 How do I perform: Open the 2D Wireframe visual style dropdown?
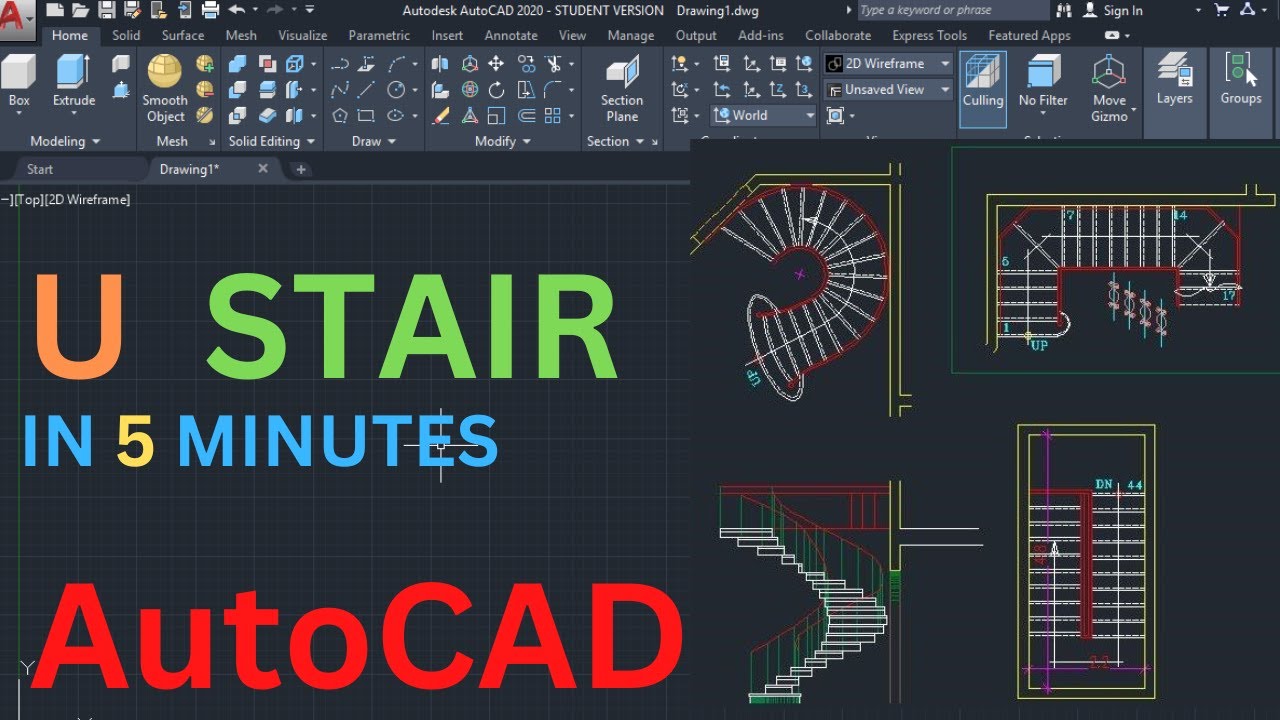click(889, 63)
